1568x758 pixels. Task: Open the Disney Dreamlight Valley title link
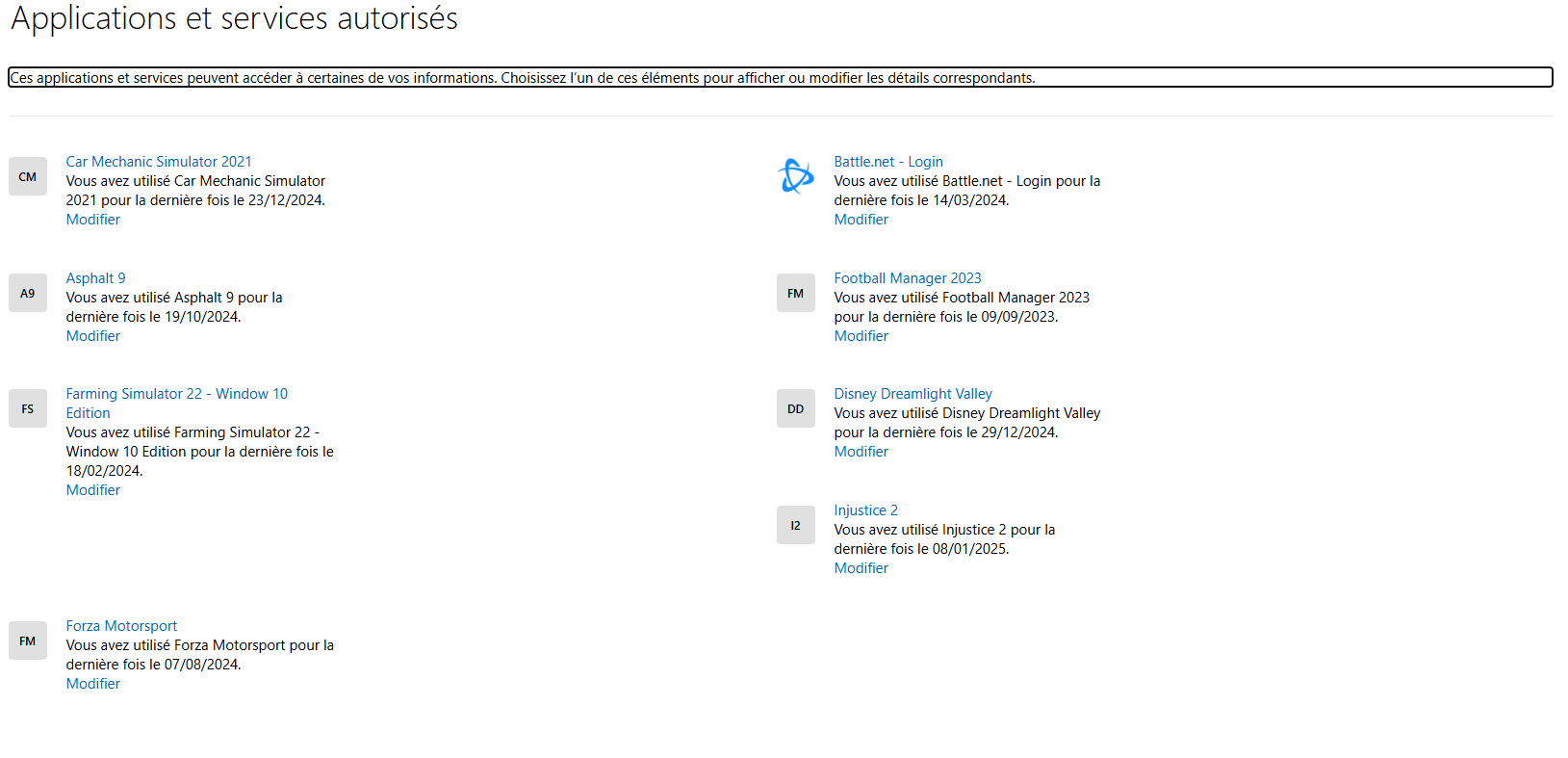(913, 394)
